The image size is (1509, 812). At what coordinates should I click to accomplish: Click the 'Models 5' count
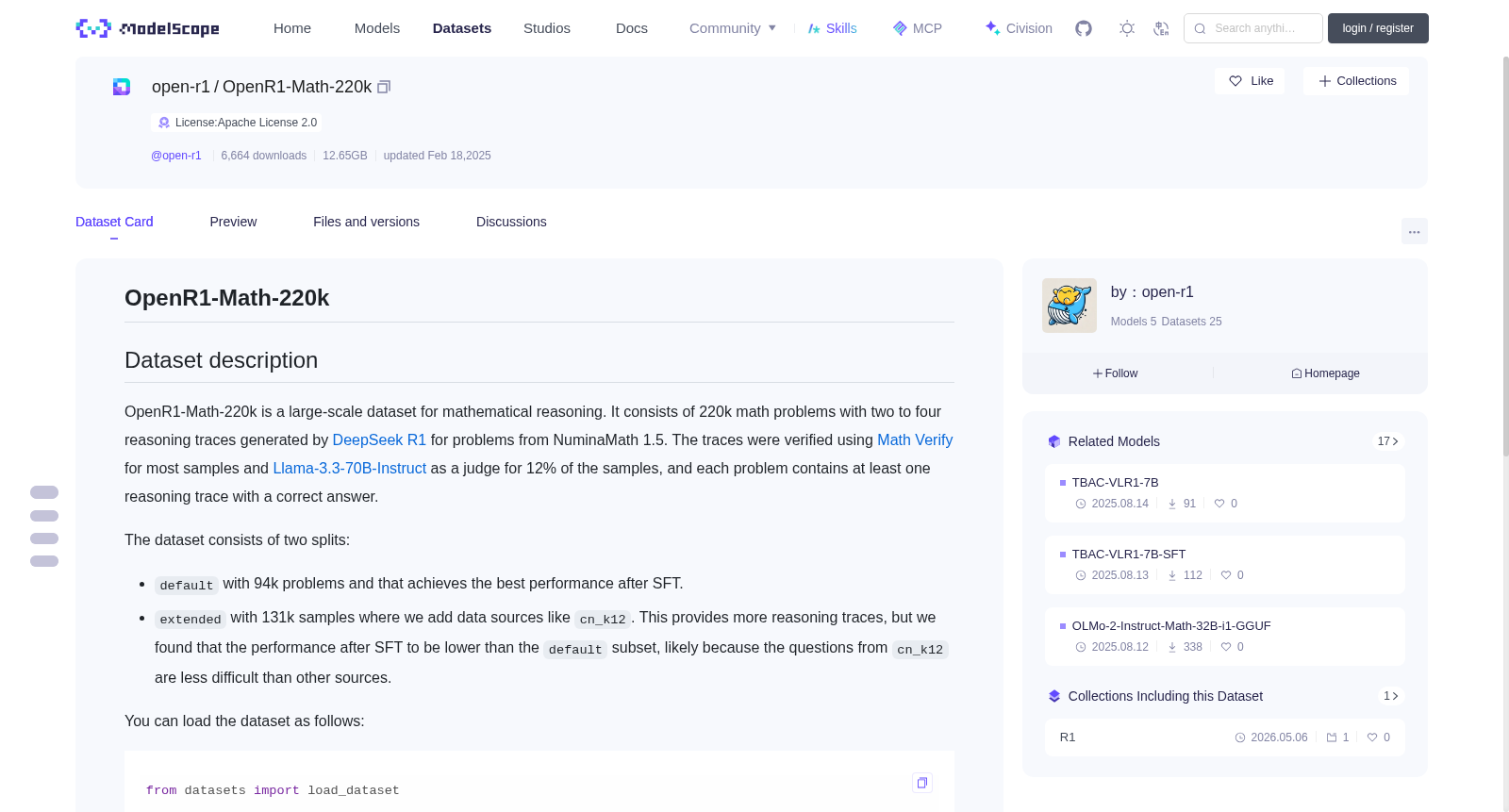(x=1134, y=322)
